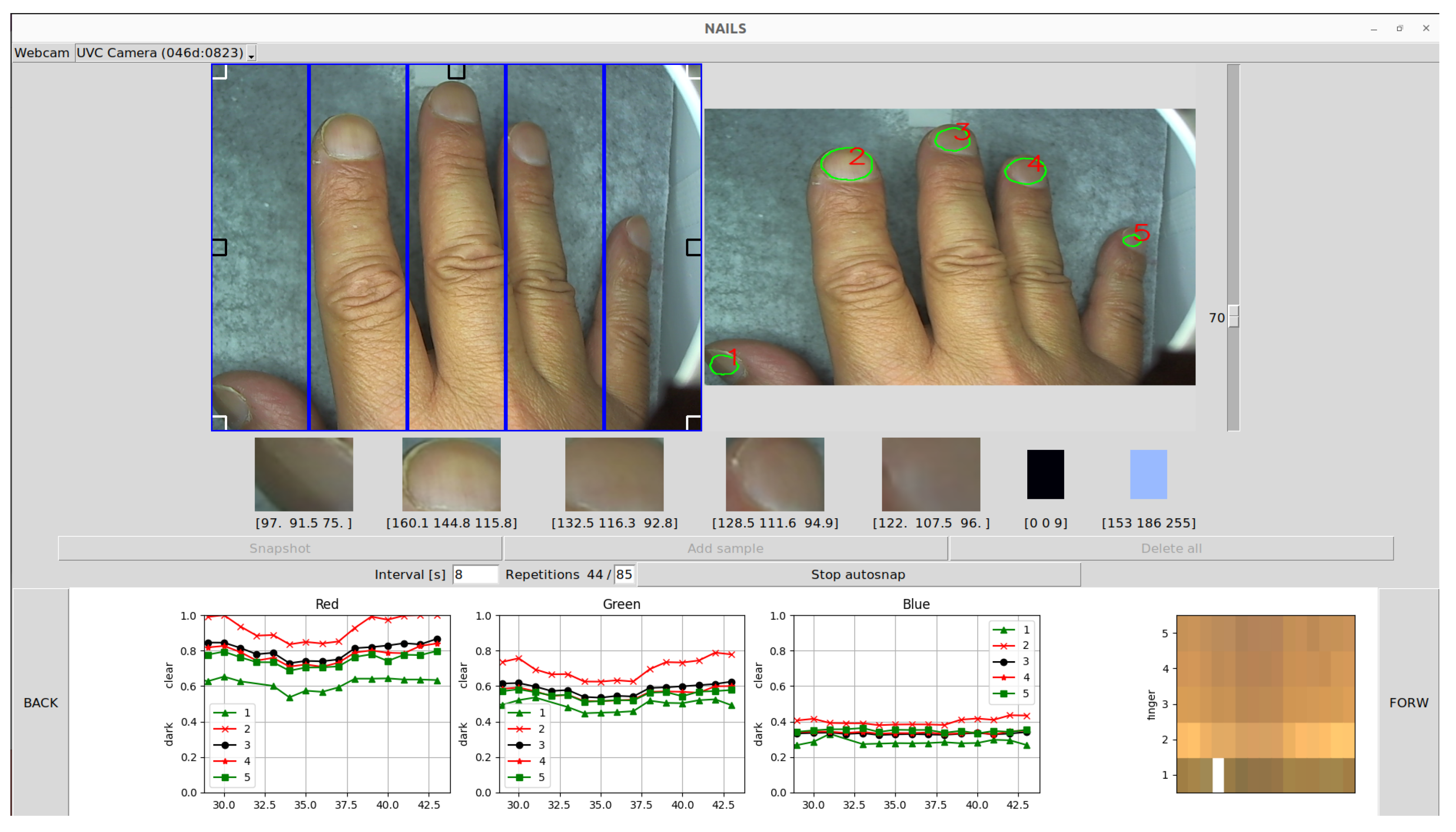Click the first nail thumbnail sample
The image size is (1456, 832).
[x=303, y=474]
